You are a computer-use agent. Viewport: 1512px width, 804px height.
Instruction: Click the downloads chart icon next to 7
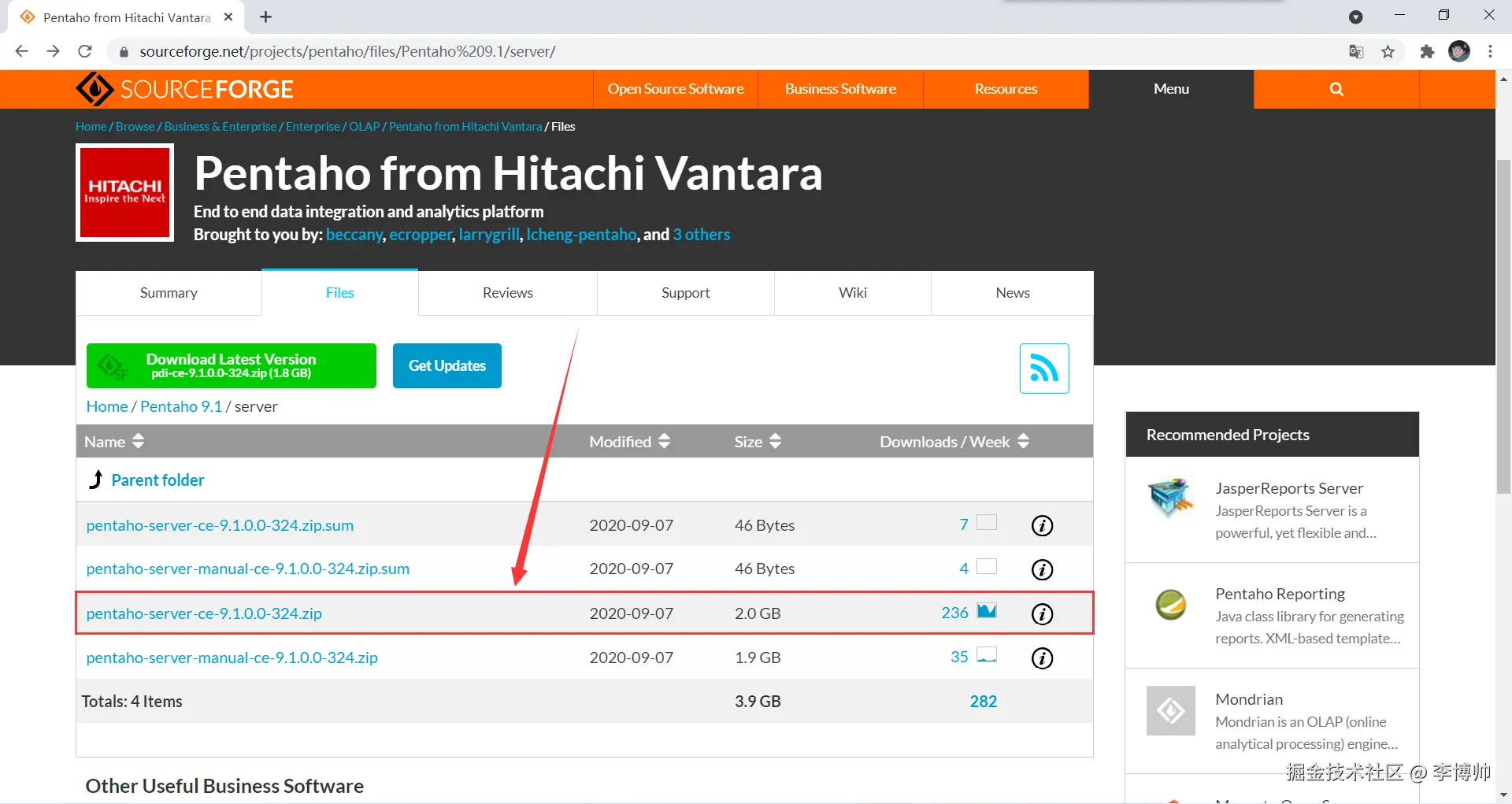[x=987, y=523]
